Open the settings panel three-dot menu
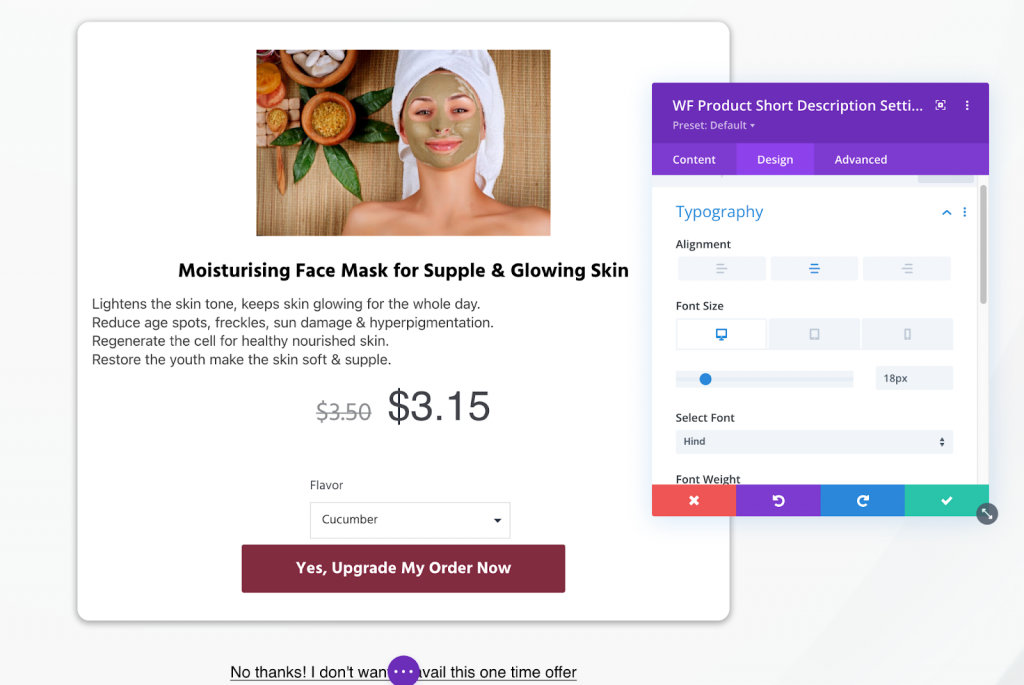Screen dimensions: 1024x685 967,105
